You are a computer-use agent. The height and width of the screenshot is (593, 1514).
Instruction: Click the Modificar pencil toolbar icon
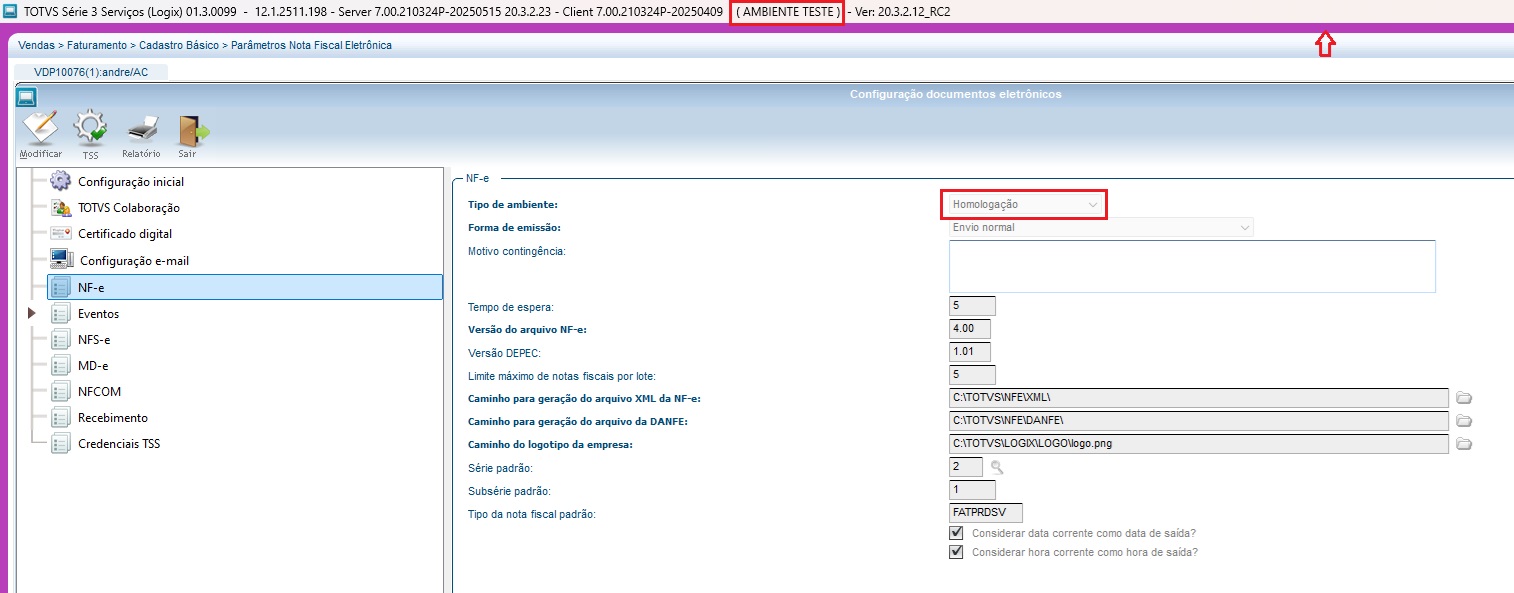tap(41, 128)
